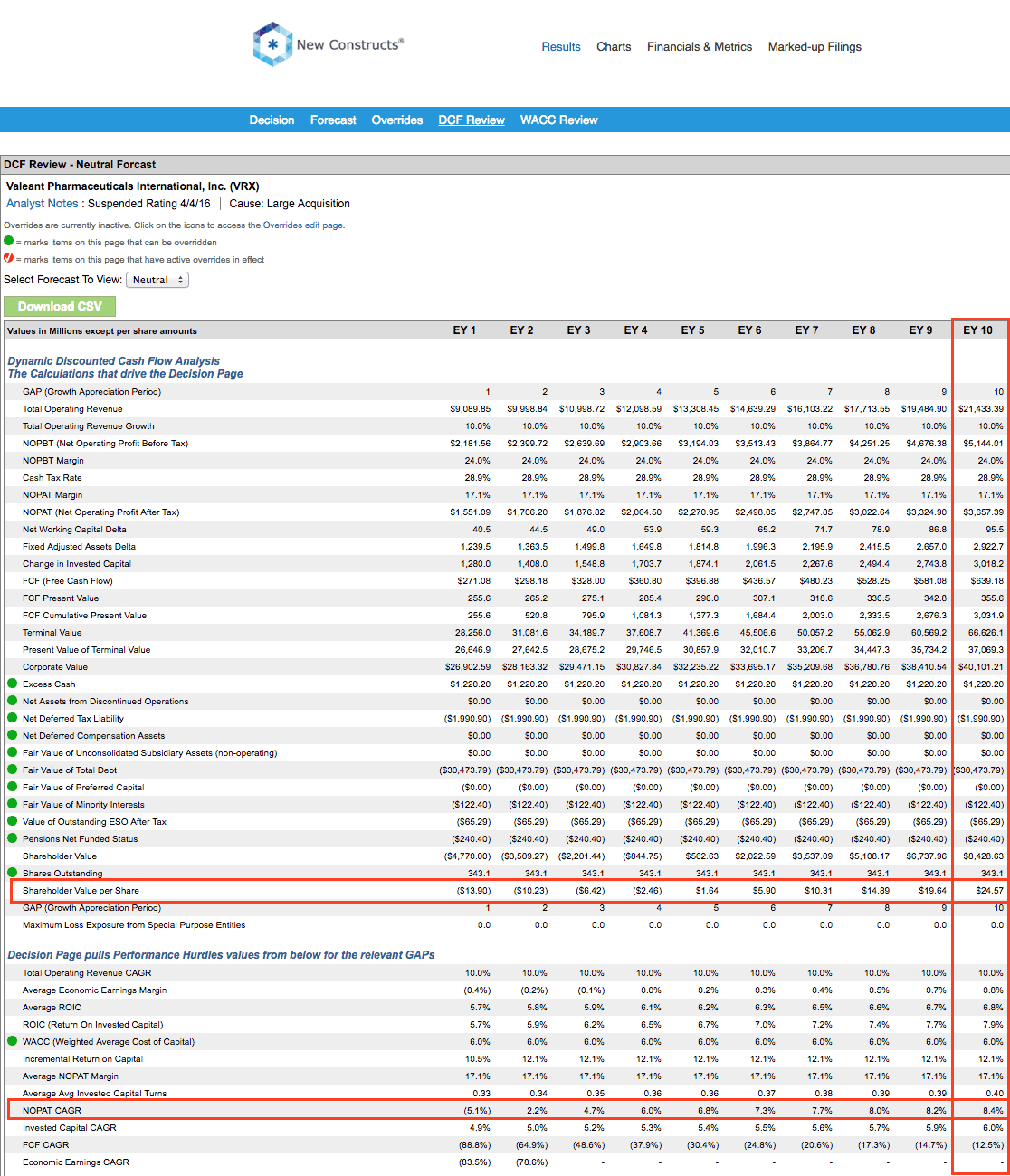Click green dot next to Net Deferred Tax Liability
The image size is (1010, 1176).
click(13, 718)
